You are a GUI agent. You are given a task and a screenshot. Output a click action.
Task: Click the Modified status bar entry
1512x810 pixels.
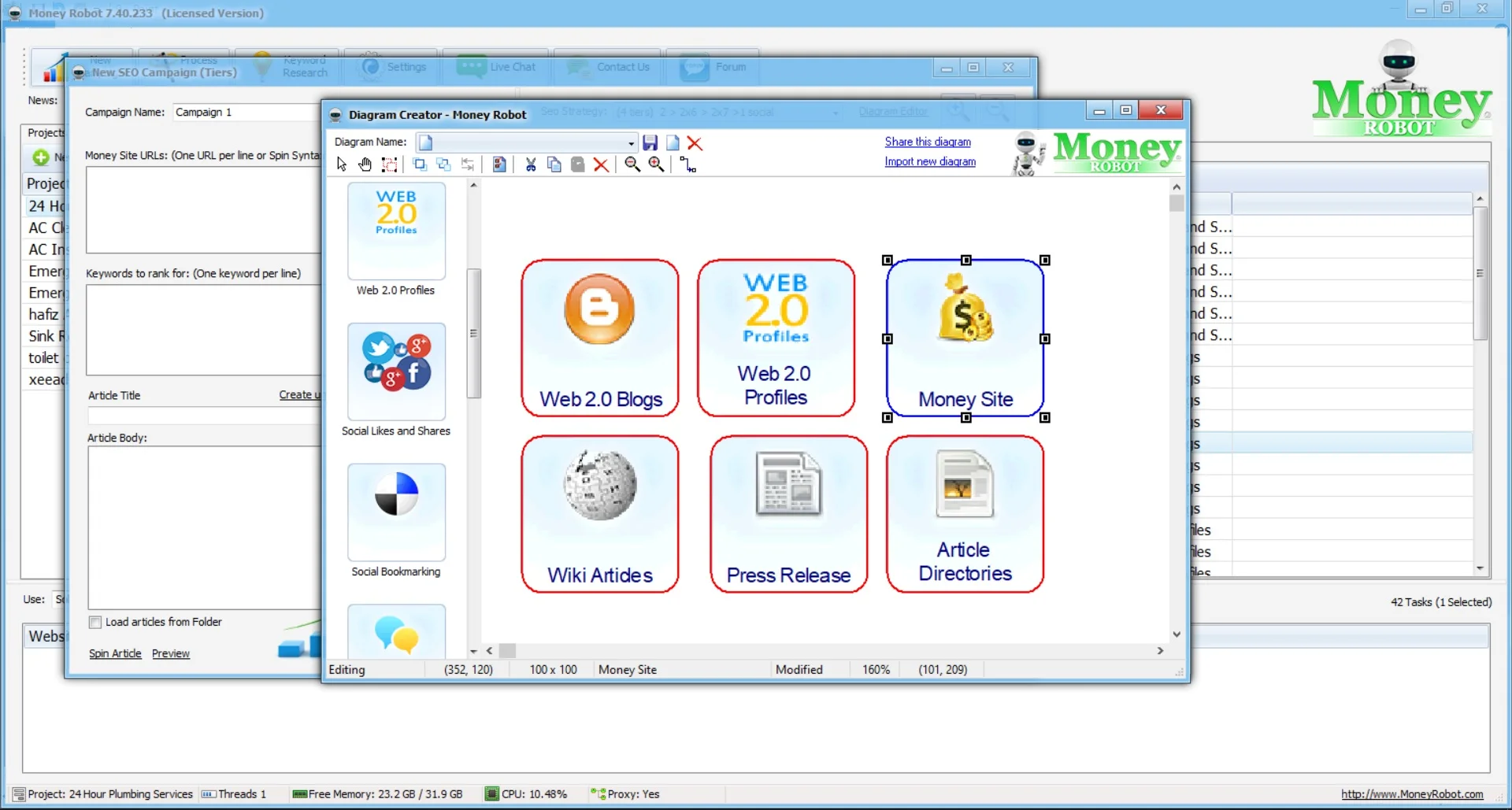pos(799,670)
